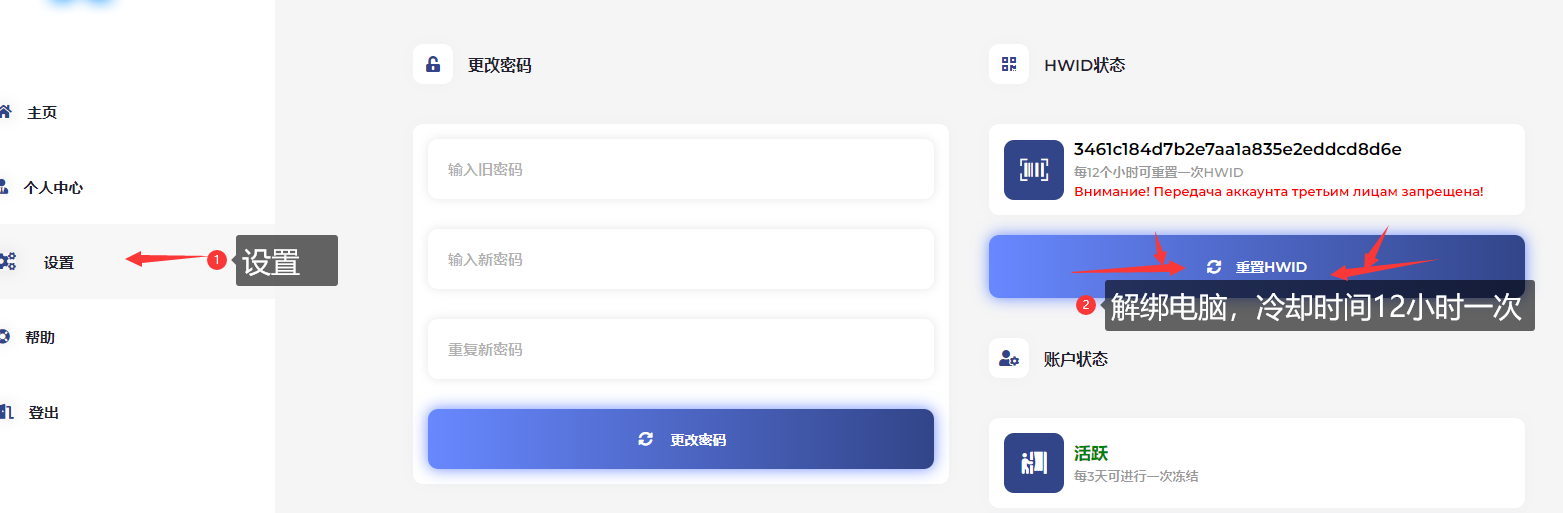
Task: Click the 重置HWID button
Action: tap(1257, 267)
